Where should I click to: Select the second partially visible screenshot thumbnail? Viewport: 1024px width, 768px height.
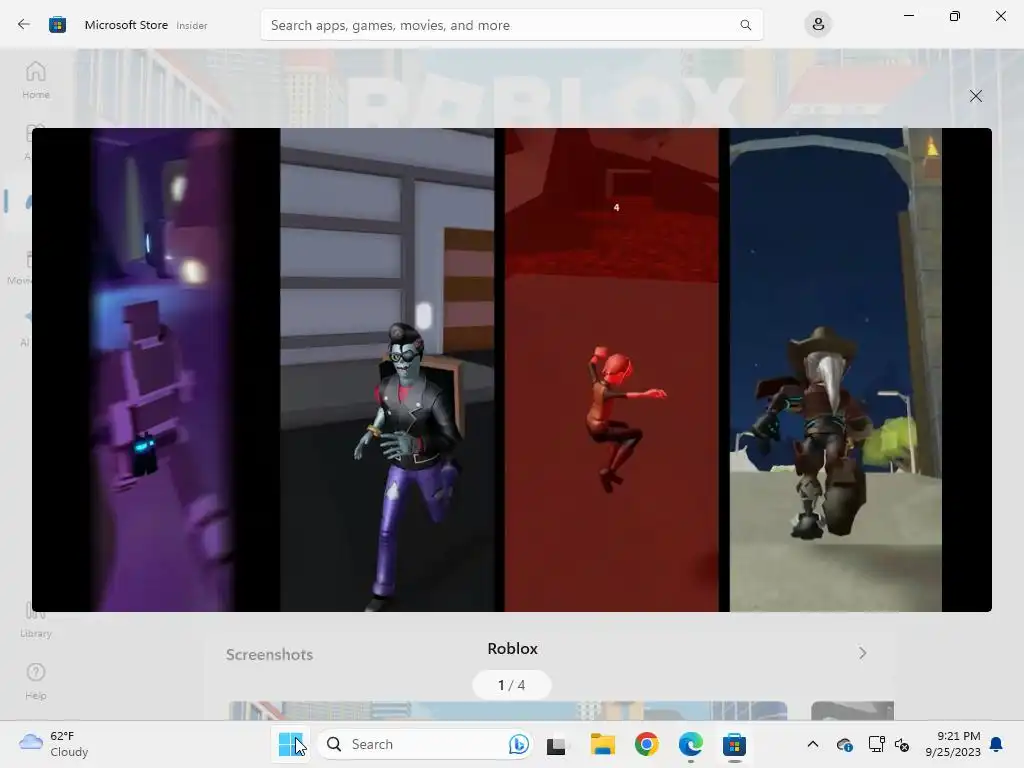click(x=852, y=711)
